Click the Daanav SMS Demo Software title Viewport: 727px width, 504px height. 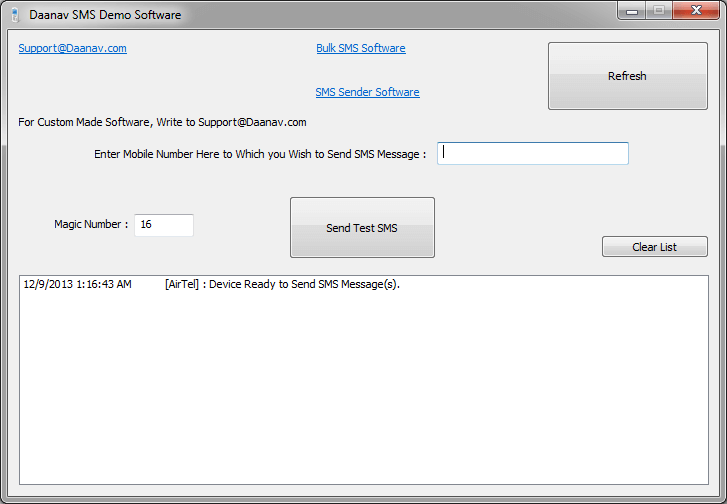(105, 15)
